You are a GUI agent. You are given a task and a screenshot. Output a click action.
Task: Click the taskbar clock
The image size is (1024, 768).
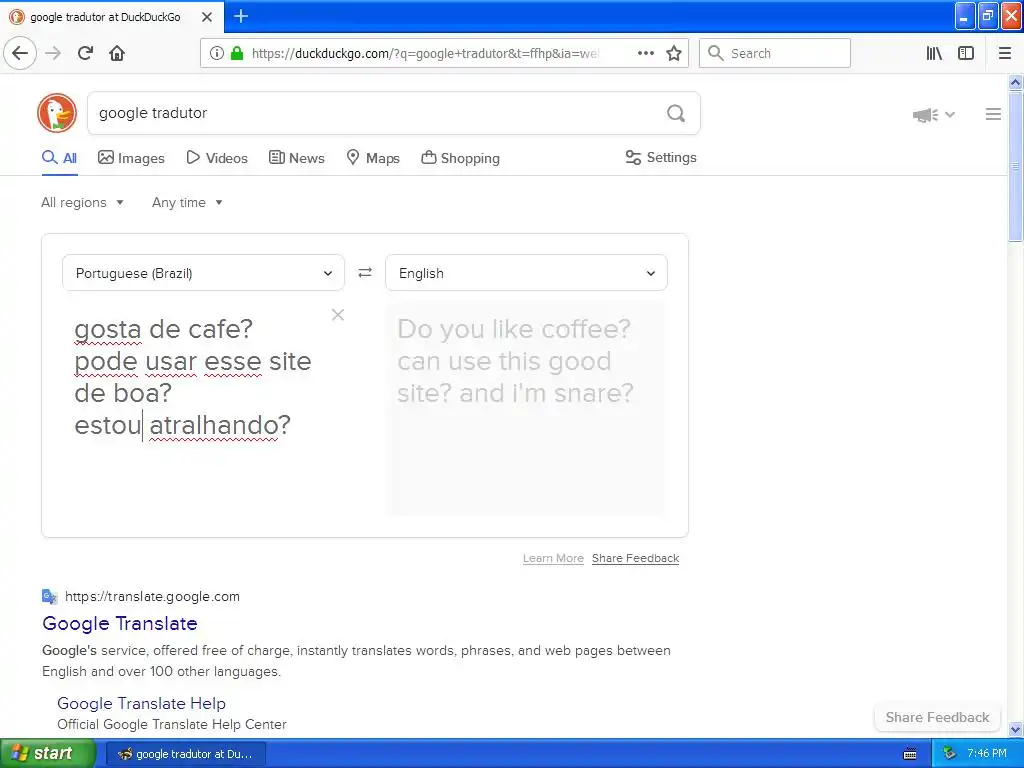(x=987, y=754)
